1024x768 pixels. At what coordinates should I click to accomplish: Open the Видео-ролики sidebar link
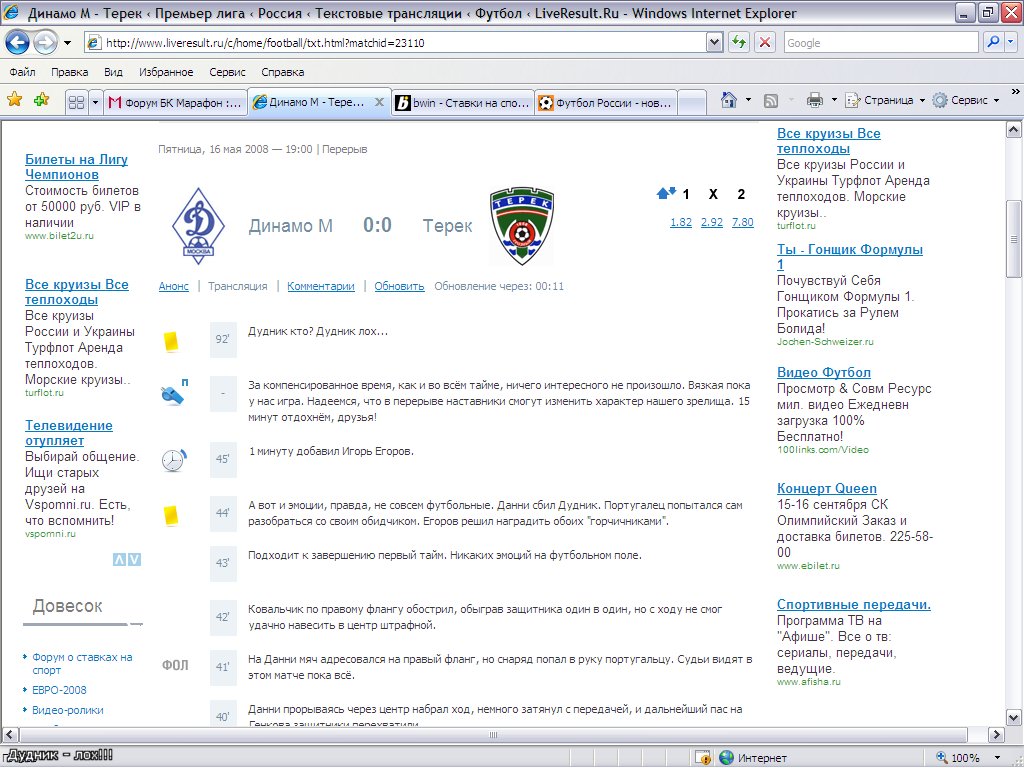tap(67, 710)
